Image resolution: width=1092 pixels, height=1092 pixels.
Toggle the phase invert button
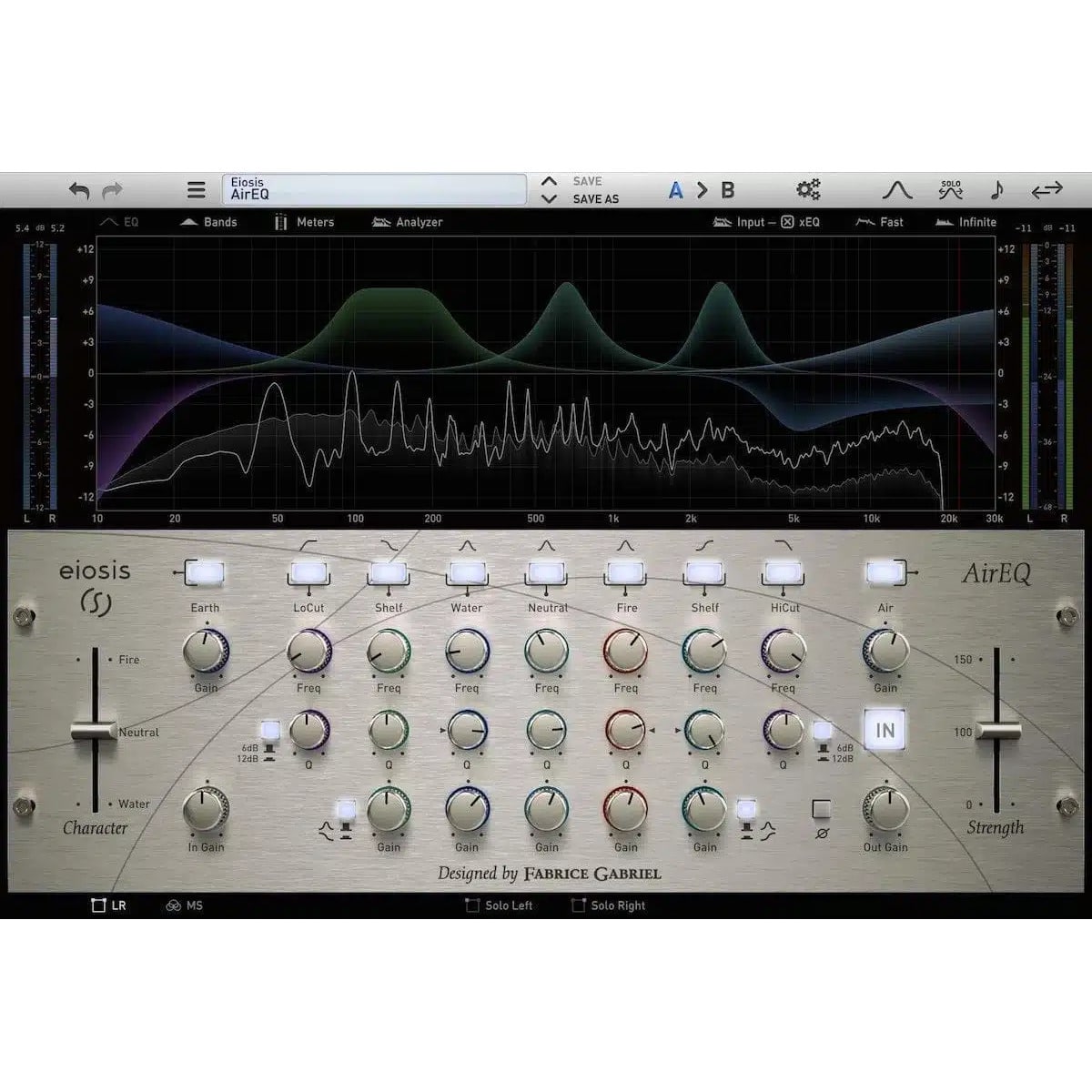click(821, 808)
